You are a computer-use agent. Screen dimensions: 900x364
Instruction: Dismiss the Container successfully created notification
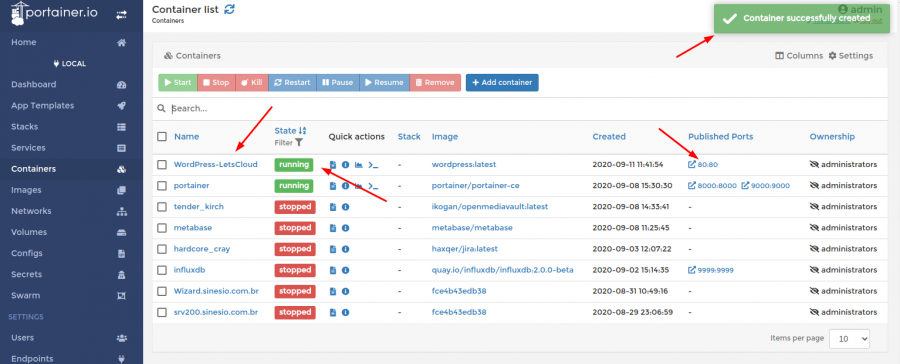802,19
